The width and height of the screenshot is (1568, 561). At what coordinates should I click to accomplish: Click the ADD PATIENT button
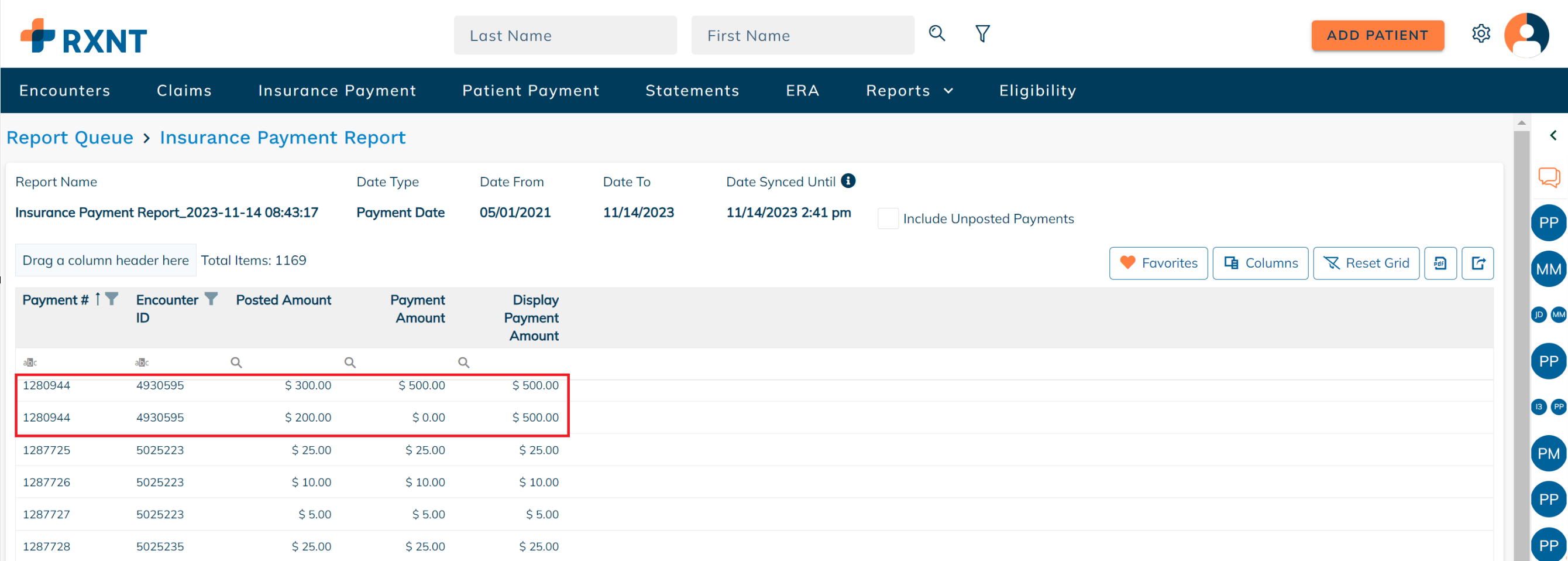(1377, 35)
